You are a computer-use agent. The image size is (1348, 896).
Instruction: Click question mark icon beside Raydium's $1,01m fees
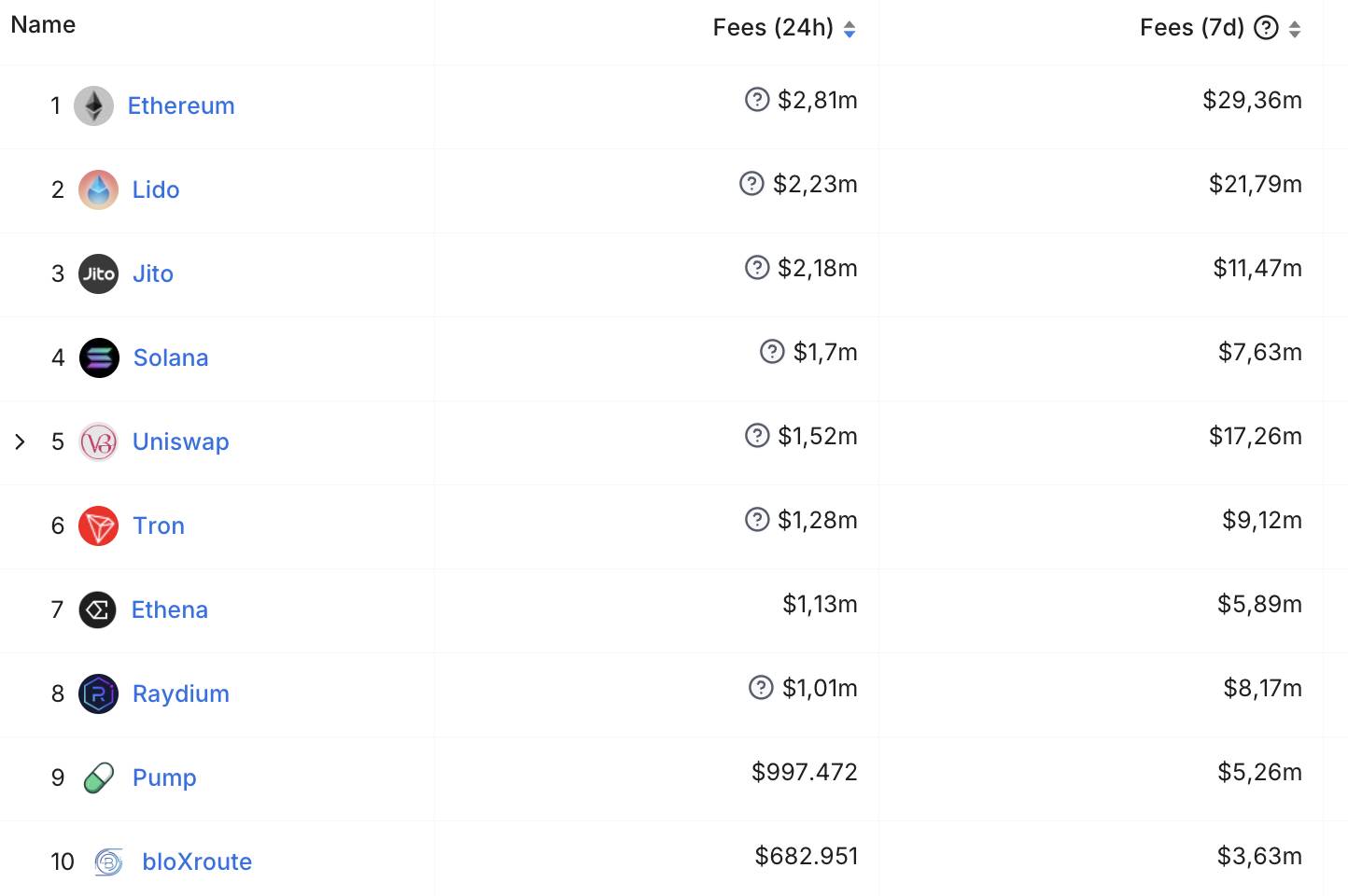coord(761,687)
